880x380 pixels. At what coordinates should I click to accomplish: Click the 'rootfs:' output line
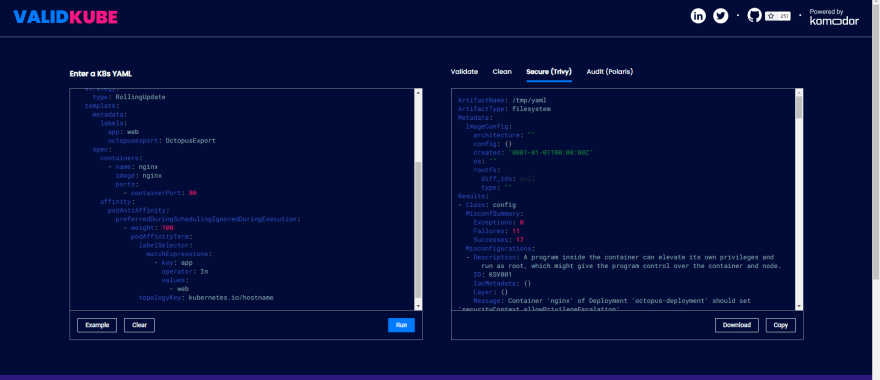[x=487, y=170]
